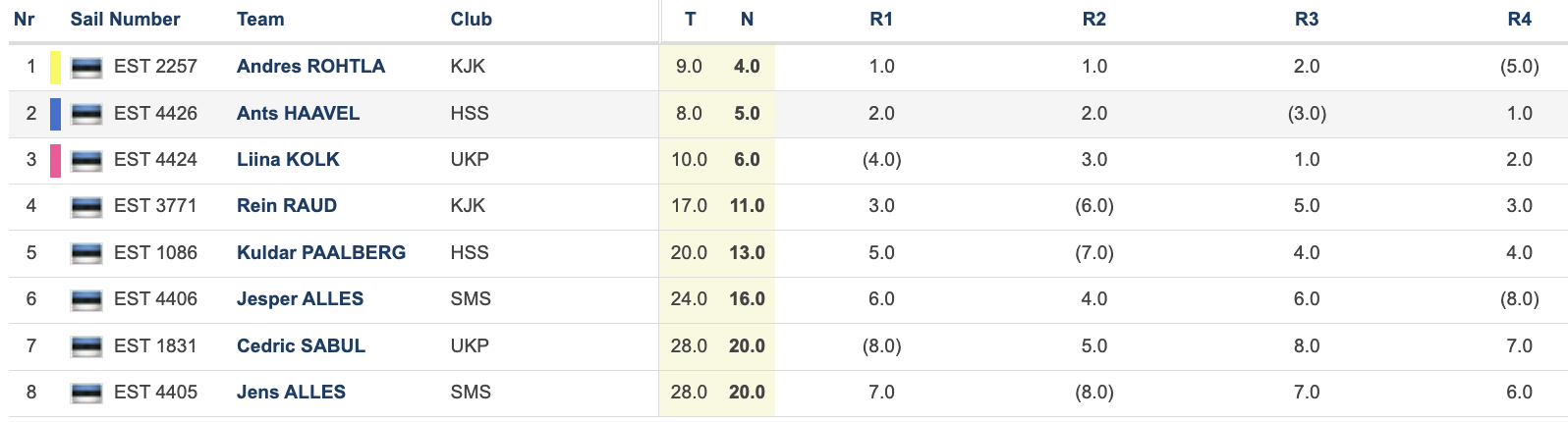Click the Club column header
The height and width of the screenshot is (422, 1568).
pos(471,20)
